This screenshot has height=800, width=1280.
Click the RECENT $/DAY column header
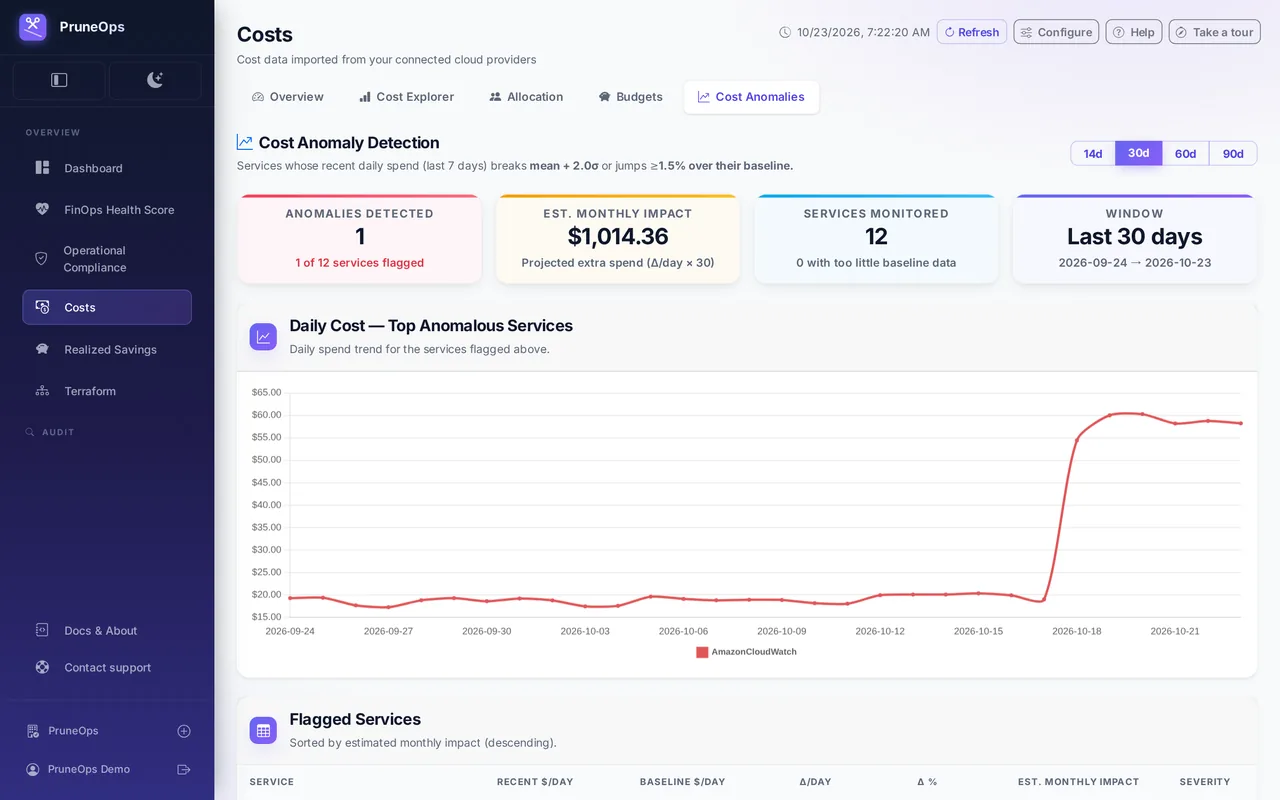537,782
